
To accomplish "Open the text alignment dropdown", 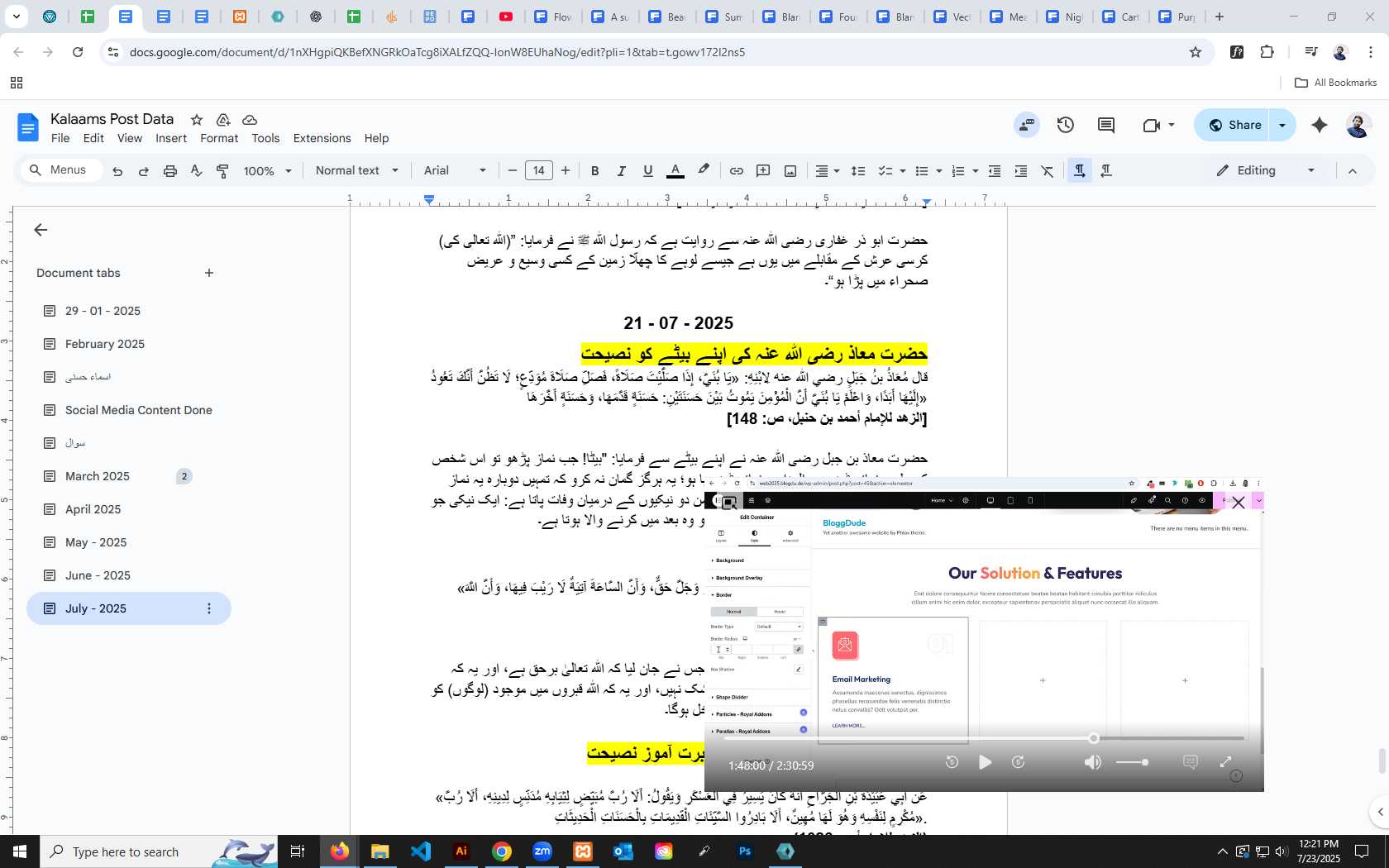I will point(828,171).
